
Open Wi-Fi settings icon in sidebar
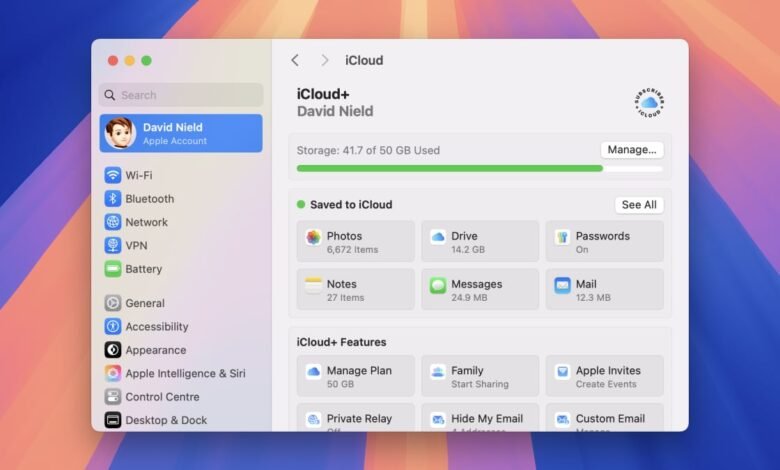(x=112, y=175)
